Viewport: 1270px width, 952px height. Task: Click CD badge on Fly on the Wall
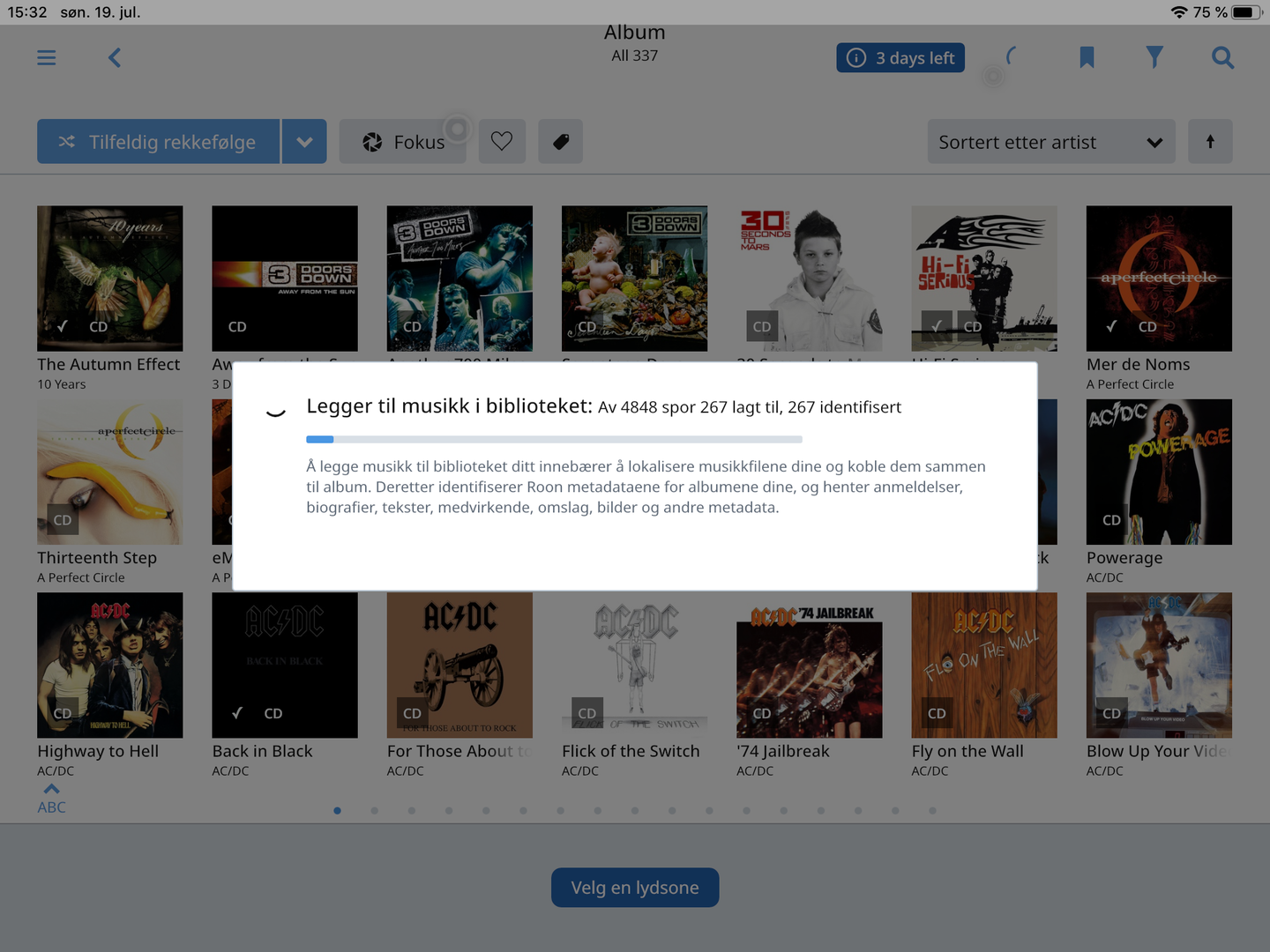(937, 713)
